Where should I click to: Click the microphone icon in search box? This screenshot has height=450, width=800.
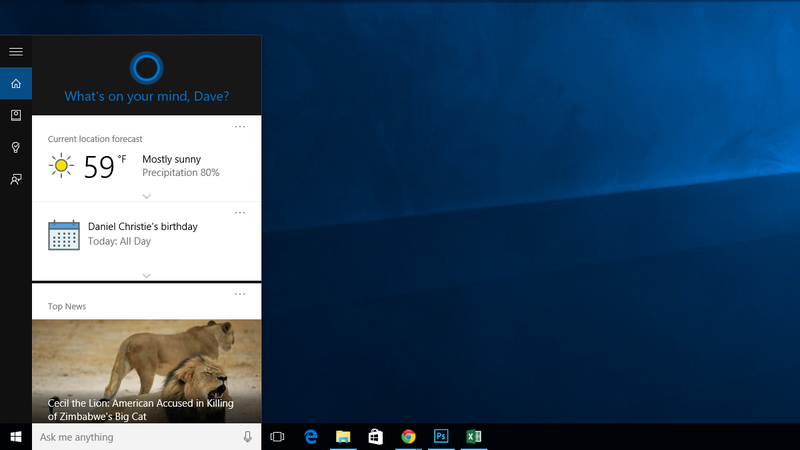[247, 437]
